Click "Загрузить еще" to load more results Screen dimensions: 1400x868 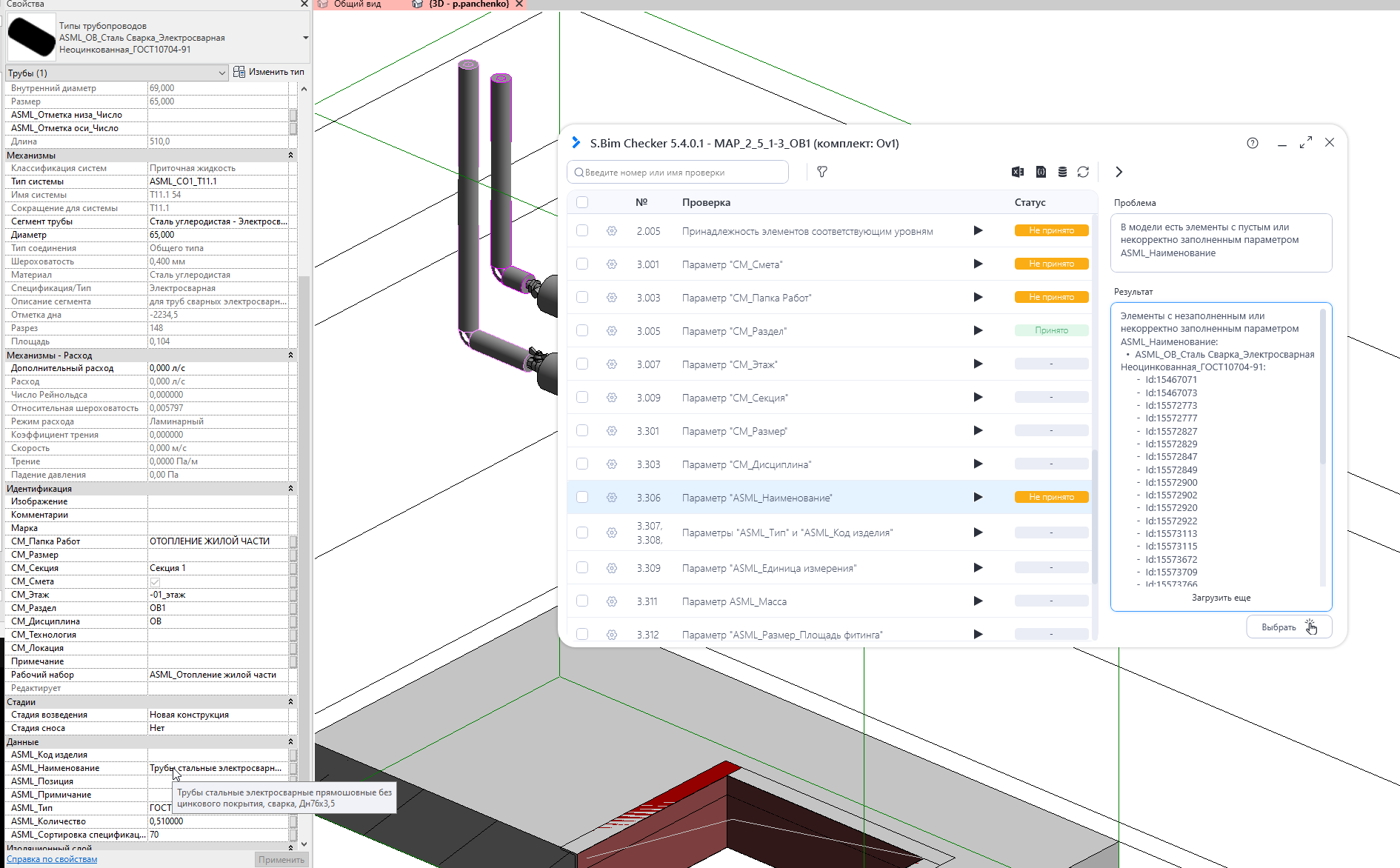click(1221, 598)
